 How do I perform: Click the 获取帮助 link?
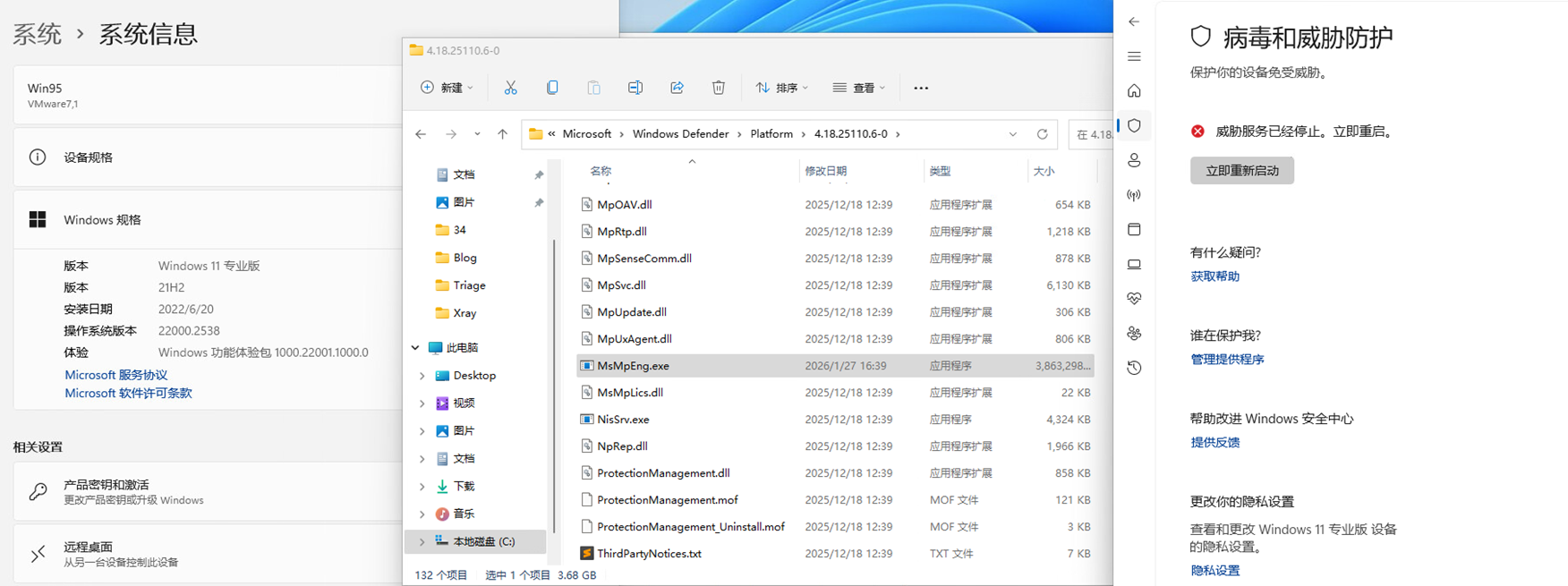[1214, 276]
